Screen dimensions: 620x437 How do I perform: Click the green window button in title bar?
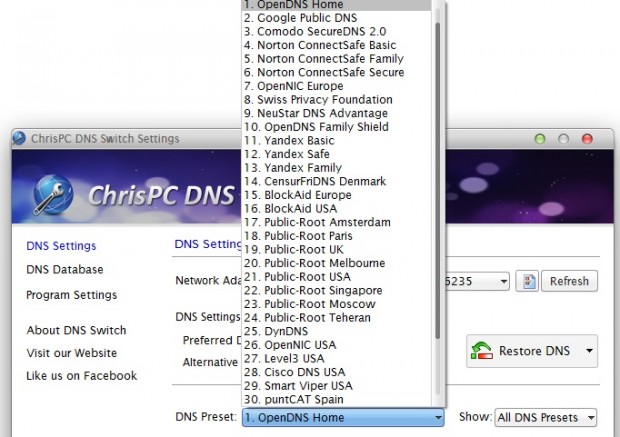click(x=540, y=139)
